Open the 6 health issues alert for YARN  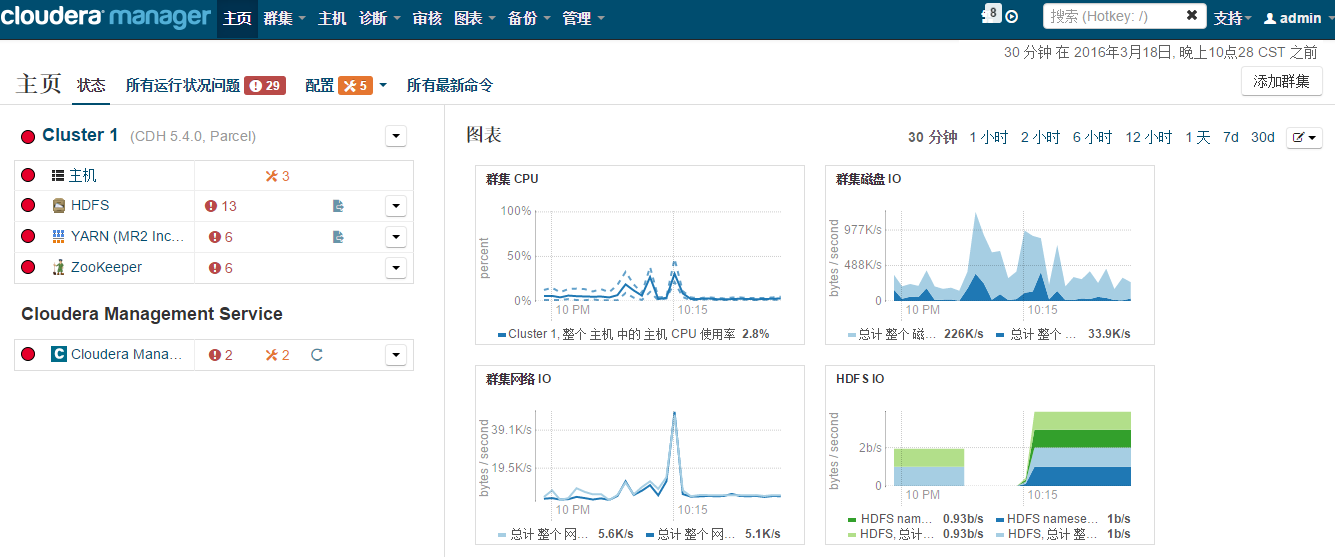tap(221, 237)
